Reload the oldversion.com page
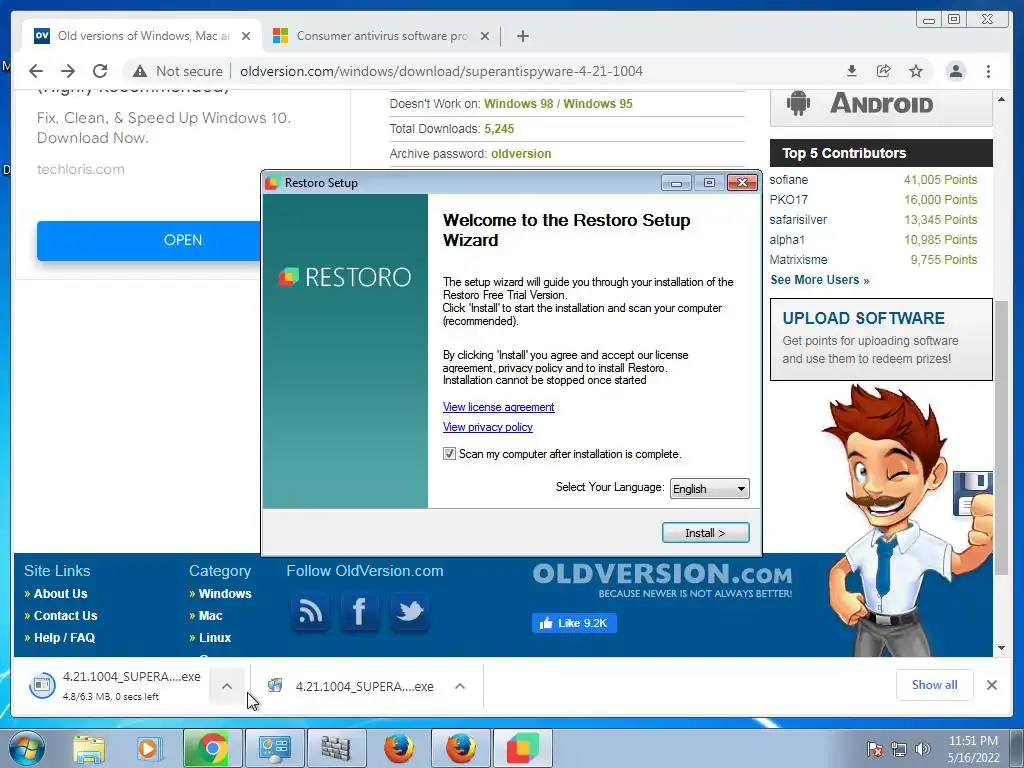The image size is (1024, 768). tap(100, 71)
